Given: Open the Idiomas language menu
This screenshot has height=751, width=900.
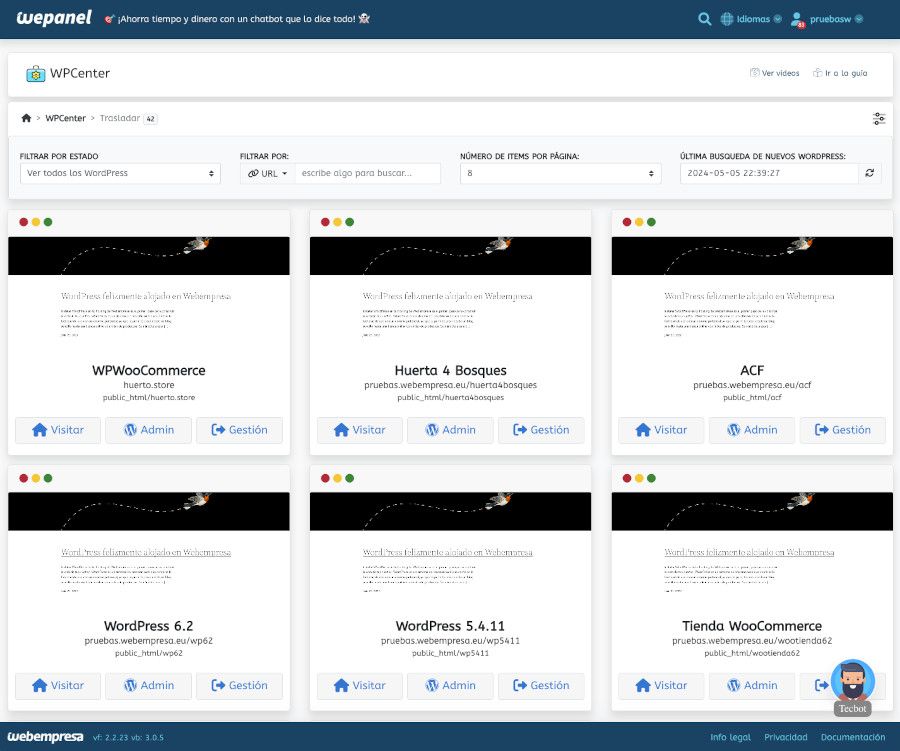Looking at the screenshot, I should [x=751, y=19].
